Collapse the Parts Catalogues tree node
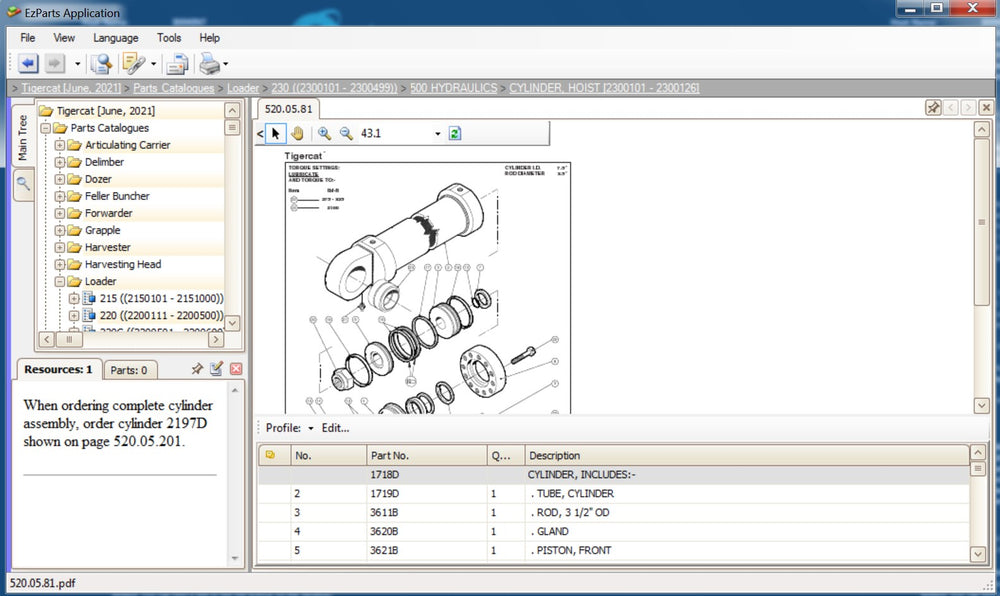 pos(46,128)
